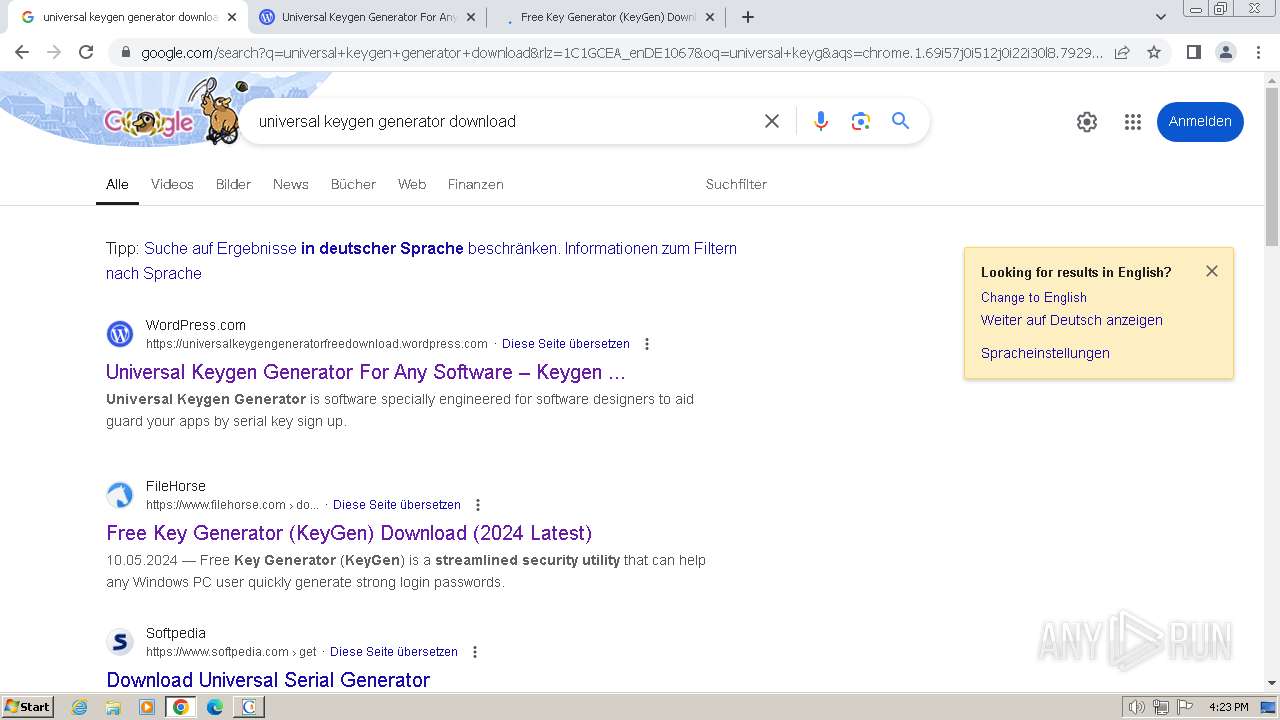1280x720 pixels.
Task: Select the Bücher search filter
Action: [353, 184]
